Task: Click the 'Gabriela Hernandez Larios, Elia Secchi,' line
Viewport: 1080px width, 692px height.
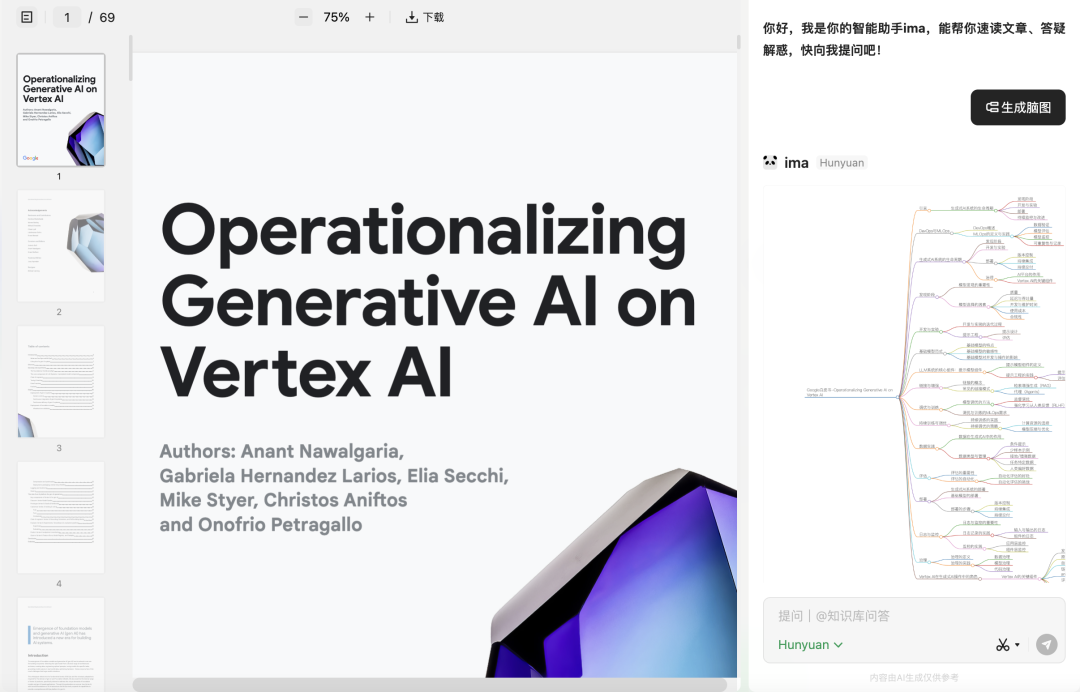Action: point(334,476)
